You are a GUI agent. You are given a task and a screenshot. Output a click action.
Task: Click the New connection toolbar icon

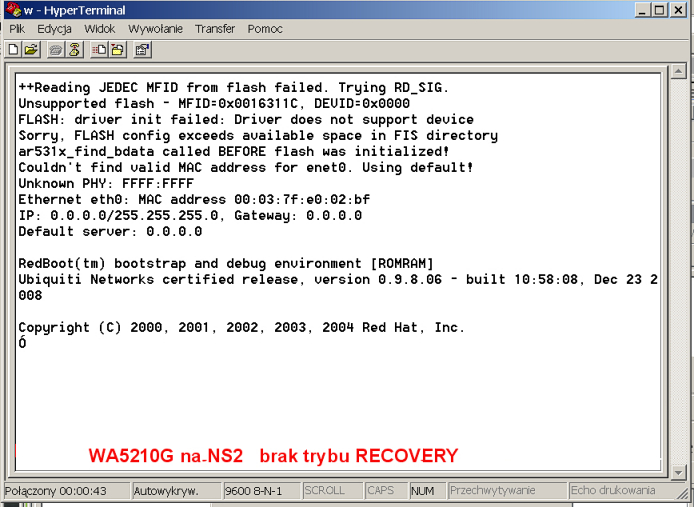point(13,50)
